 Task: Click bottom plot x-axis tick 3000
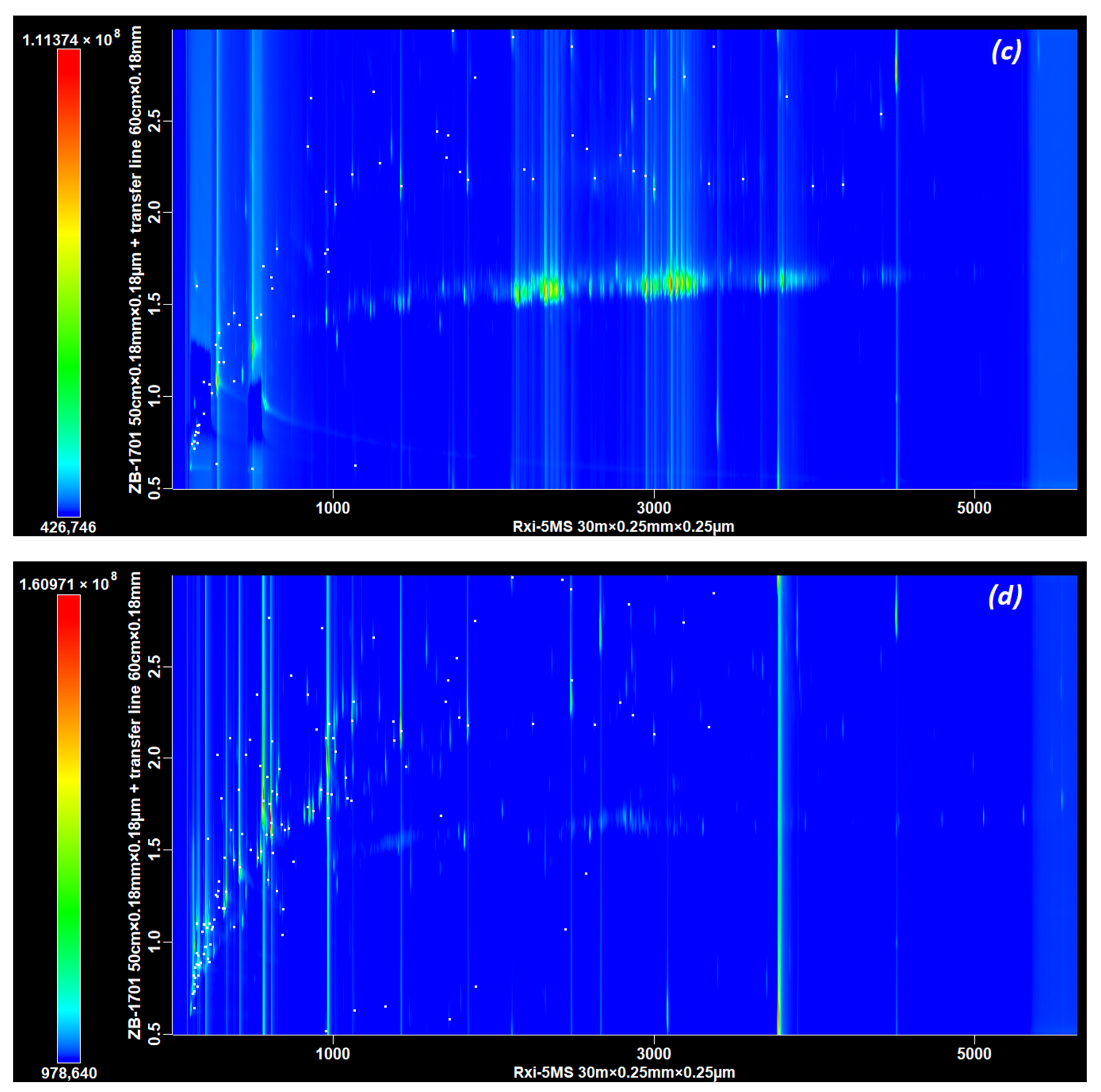coord(654,1053)
